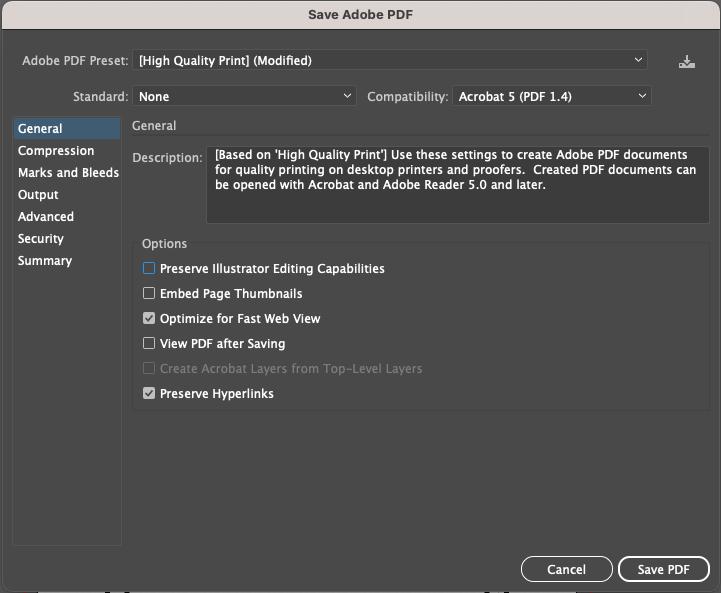721x593 pixels.
Task: Click Create Acrobat Layers from Top-Level Layers checkbox
Action: [x=149, y=368]
